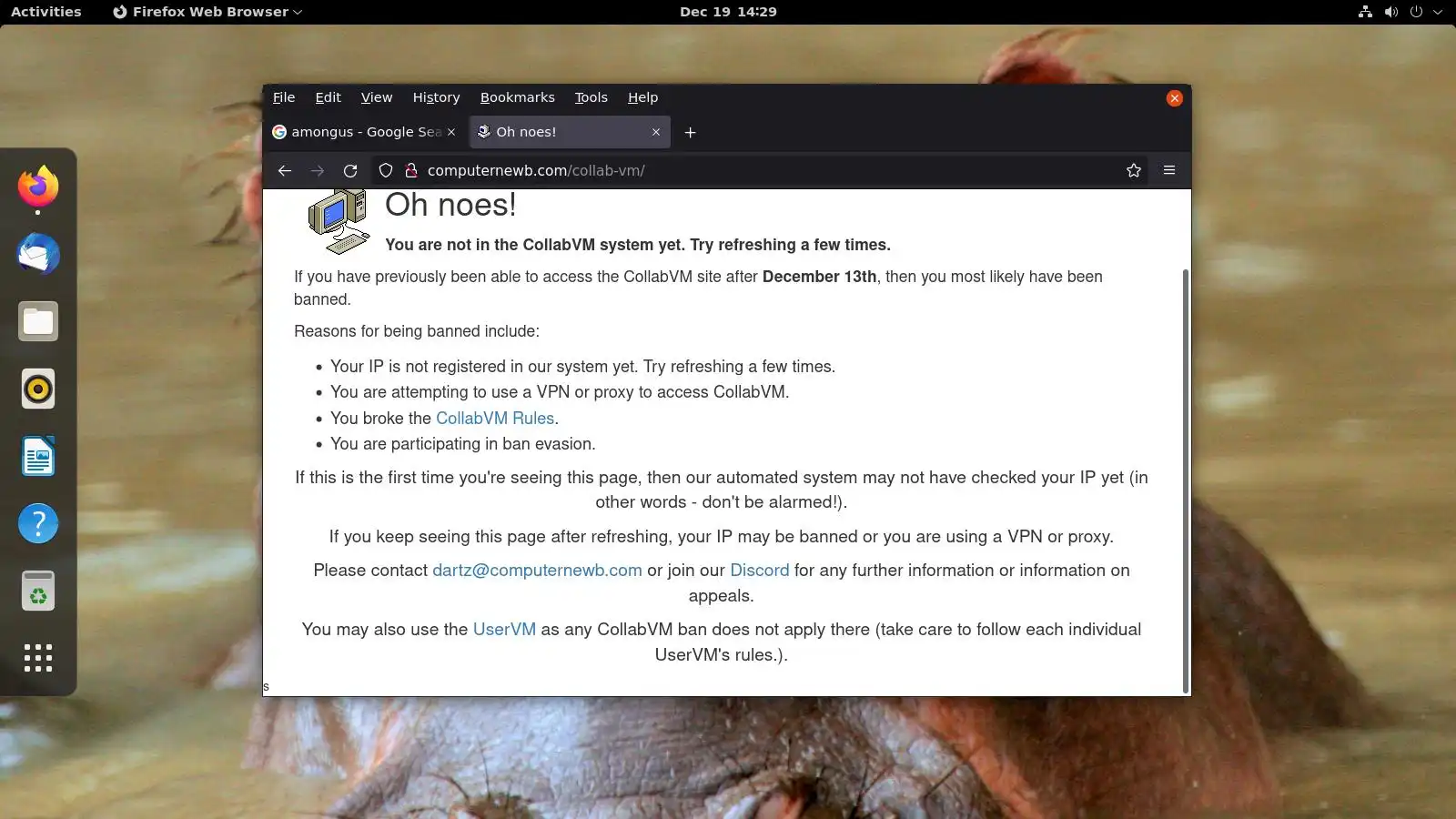Open the History menu
Image resolution: width=1456 pixels, height=819 pixels.
[x=436, y=97]
